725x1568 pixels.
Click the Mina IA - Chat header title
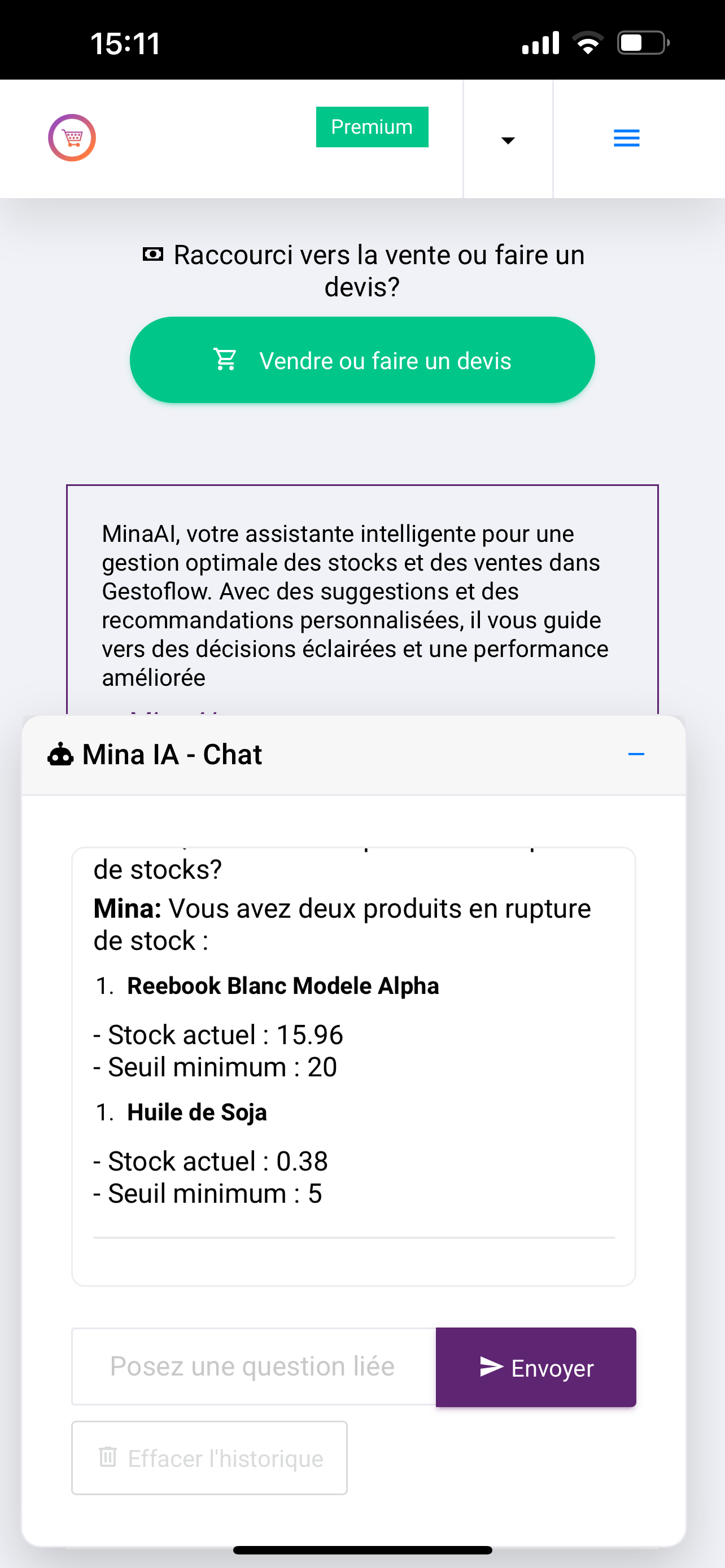coord(172,755)
